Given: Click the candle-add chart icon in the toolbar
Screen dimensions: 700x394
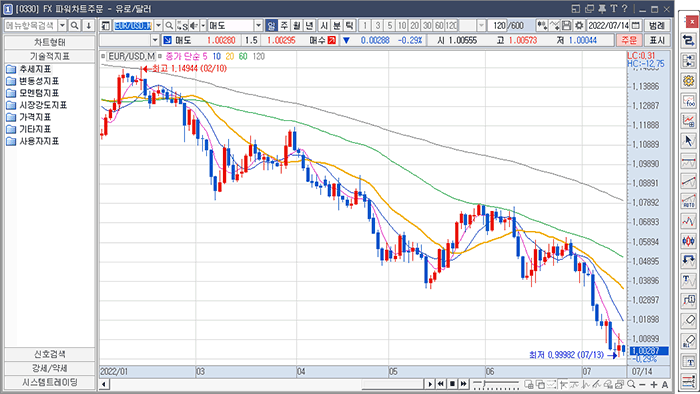Looking at the screenshot, I should coord(542,26).
